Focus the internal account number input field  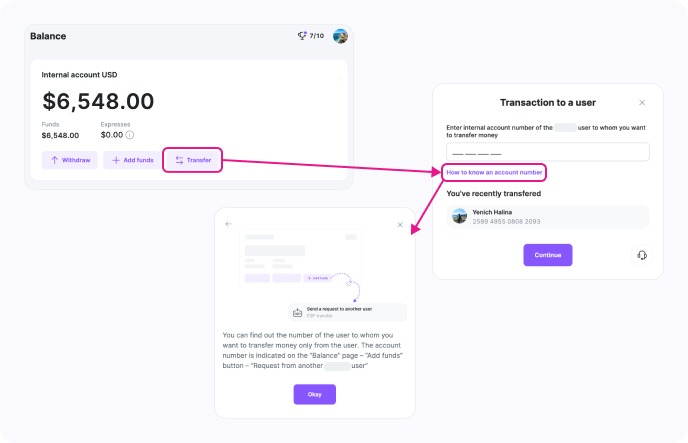point(547,152)
